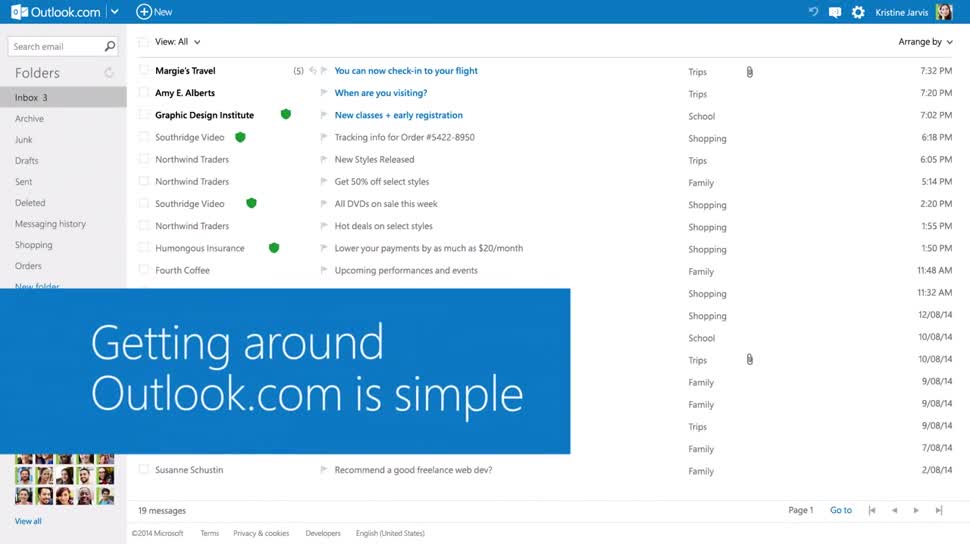Open the Deleted folder
970x544 pixels.
30,202
